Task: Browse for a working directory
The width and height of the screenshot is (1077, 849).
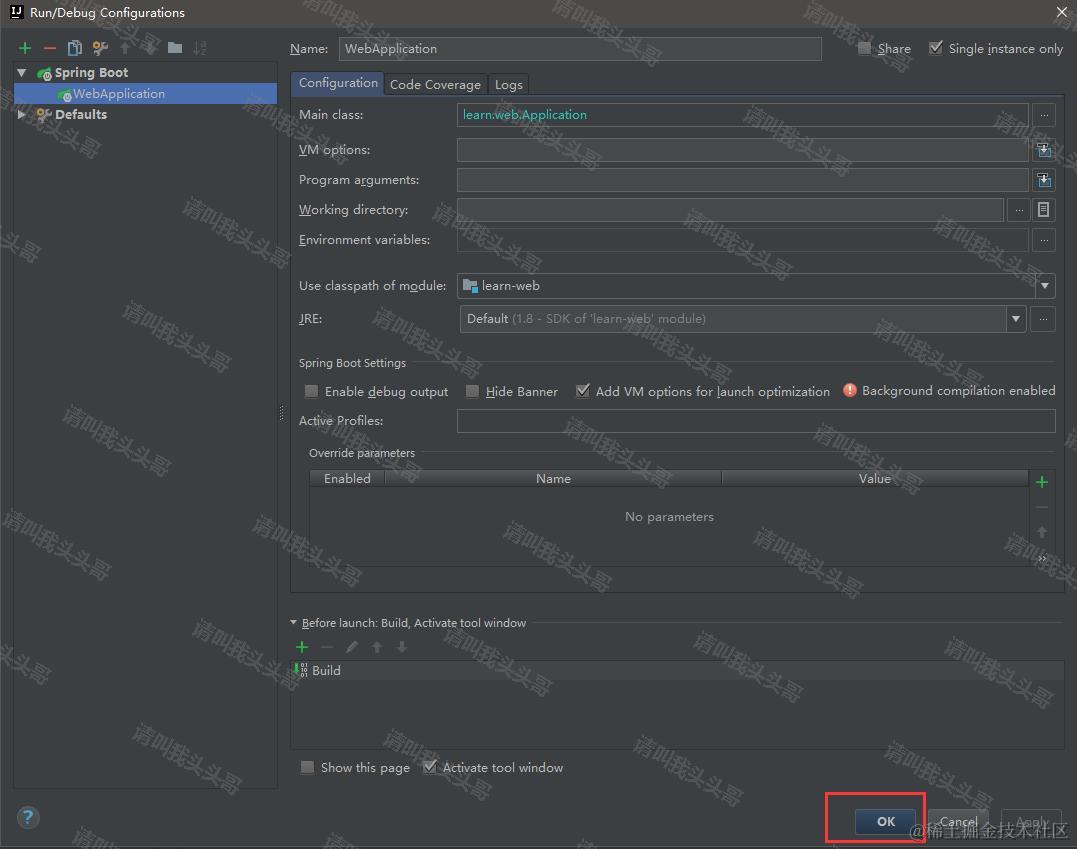Action: 1018,209
